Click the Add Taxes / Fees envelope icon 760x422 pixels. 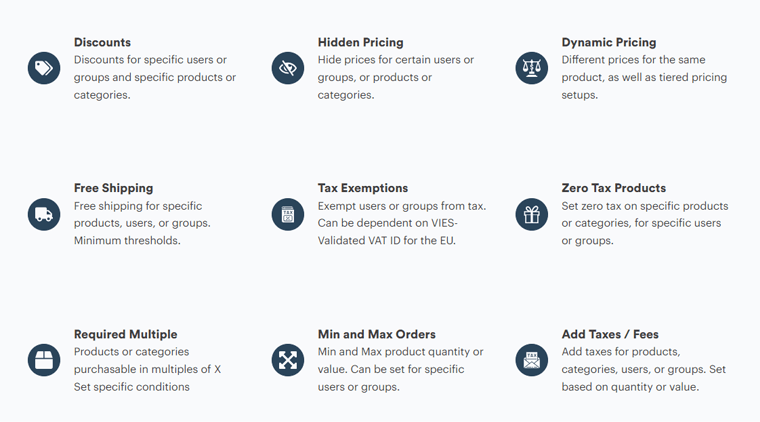(532, 360)
